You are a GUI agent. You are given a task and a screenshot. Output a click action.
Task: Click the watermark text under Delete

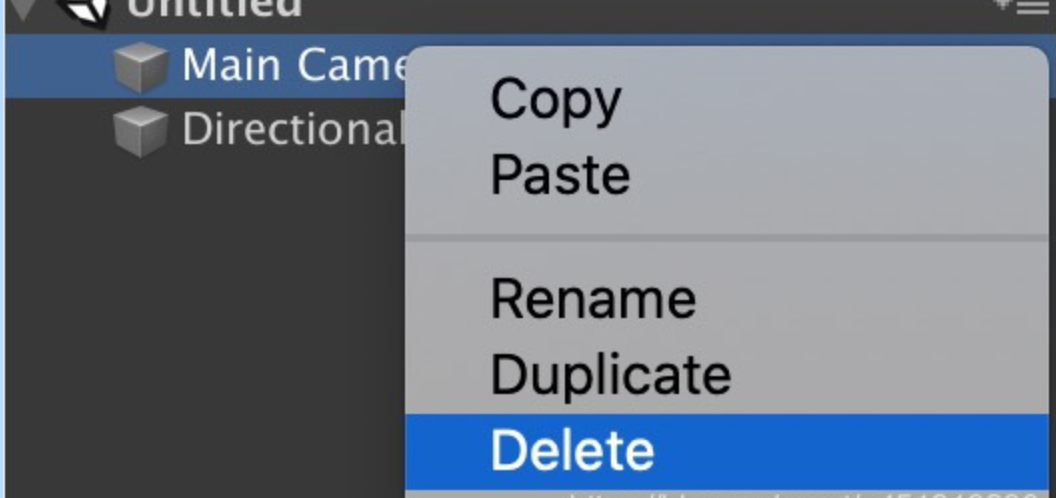pyautogui.click(x=800, y=493)
